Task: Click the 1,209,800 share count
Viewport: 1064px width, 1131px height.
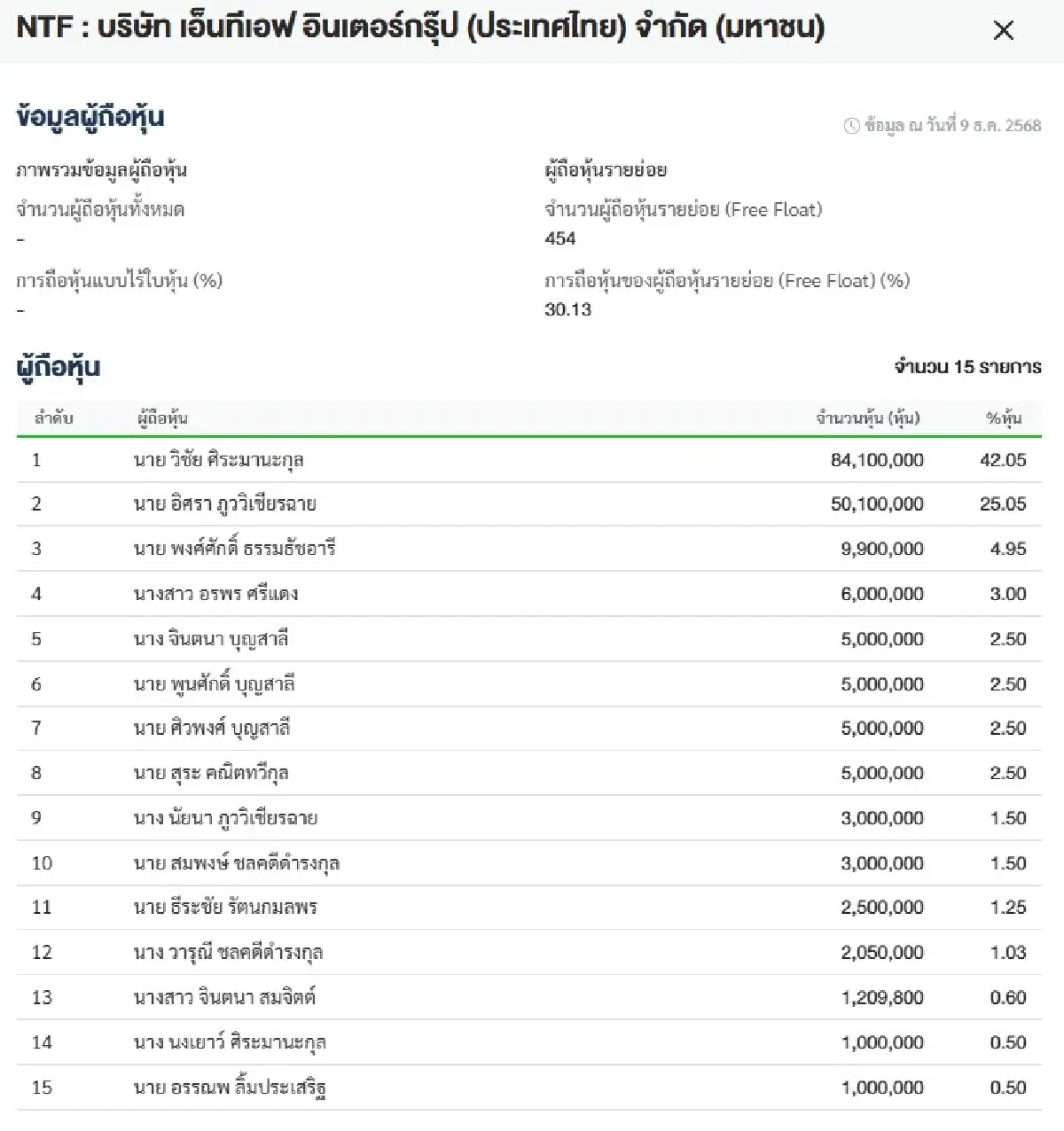Action: [x=881, y=997]
